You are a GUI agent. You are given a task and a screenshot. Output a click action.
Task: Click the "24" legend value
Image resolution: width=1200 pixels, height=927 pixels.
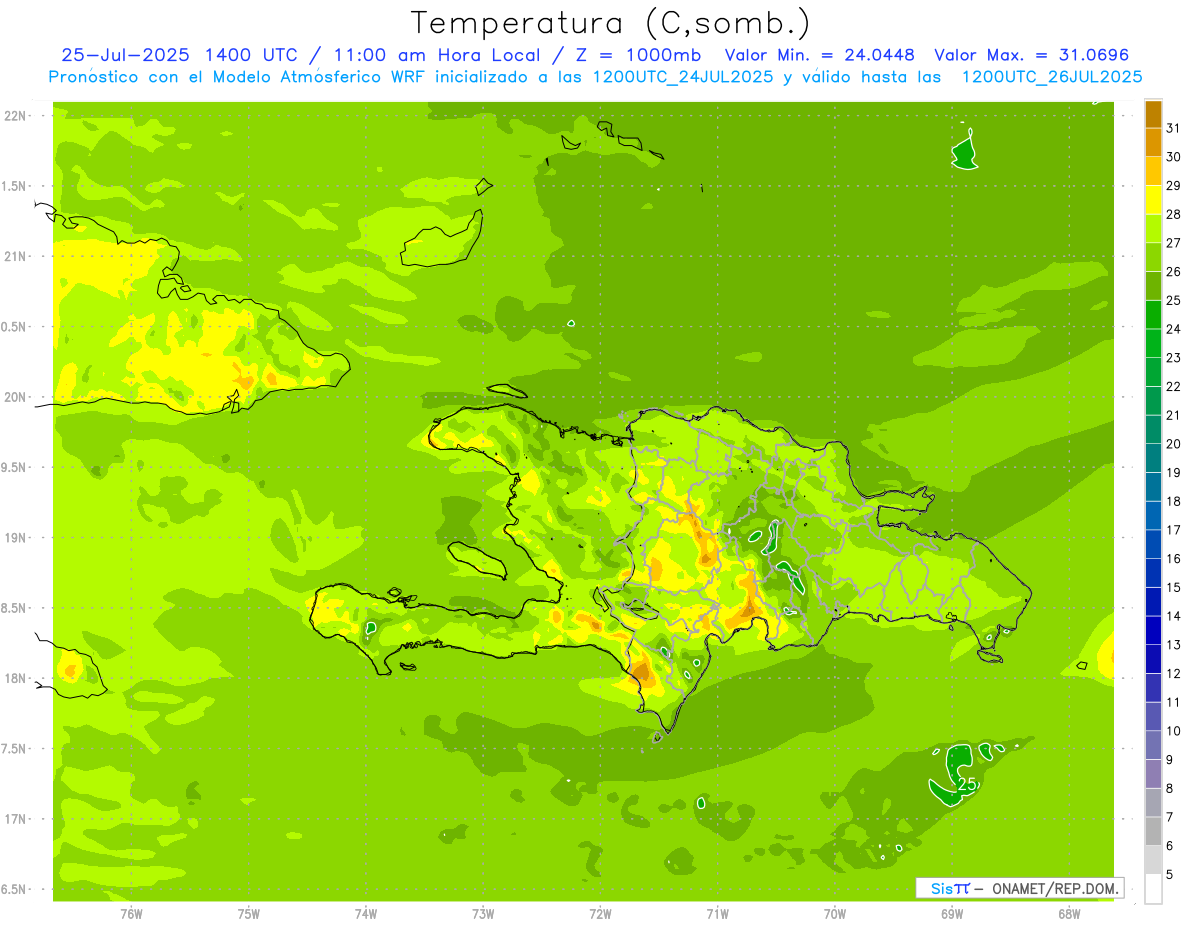point(1174,329)
